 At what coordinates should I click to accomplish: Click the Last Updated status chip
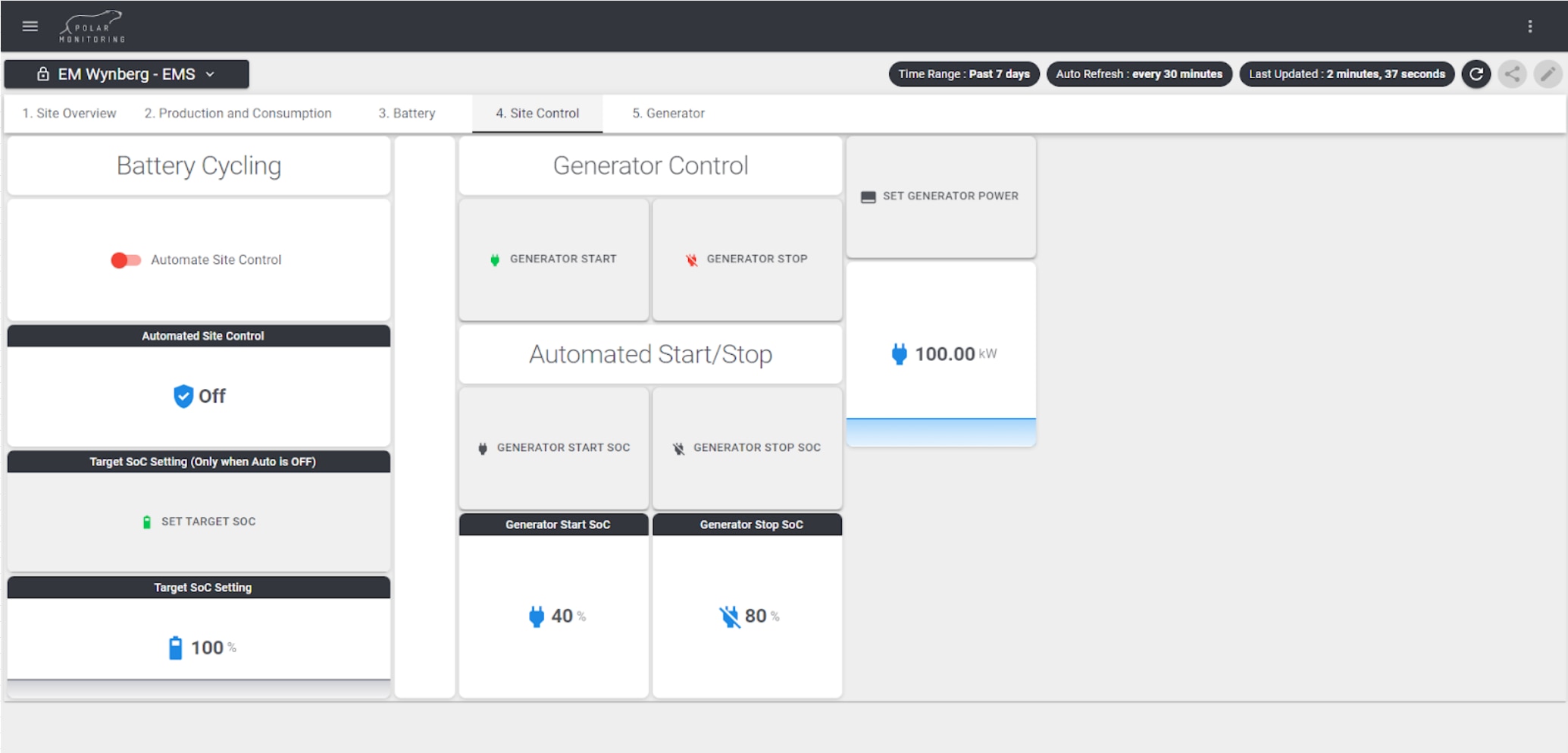1346,74
